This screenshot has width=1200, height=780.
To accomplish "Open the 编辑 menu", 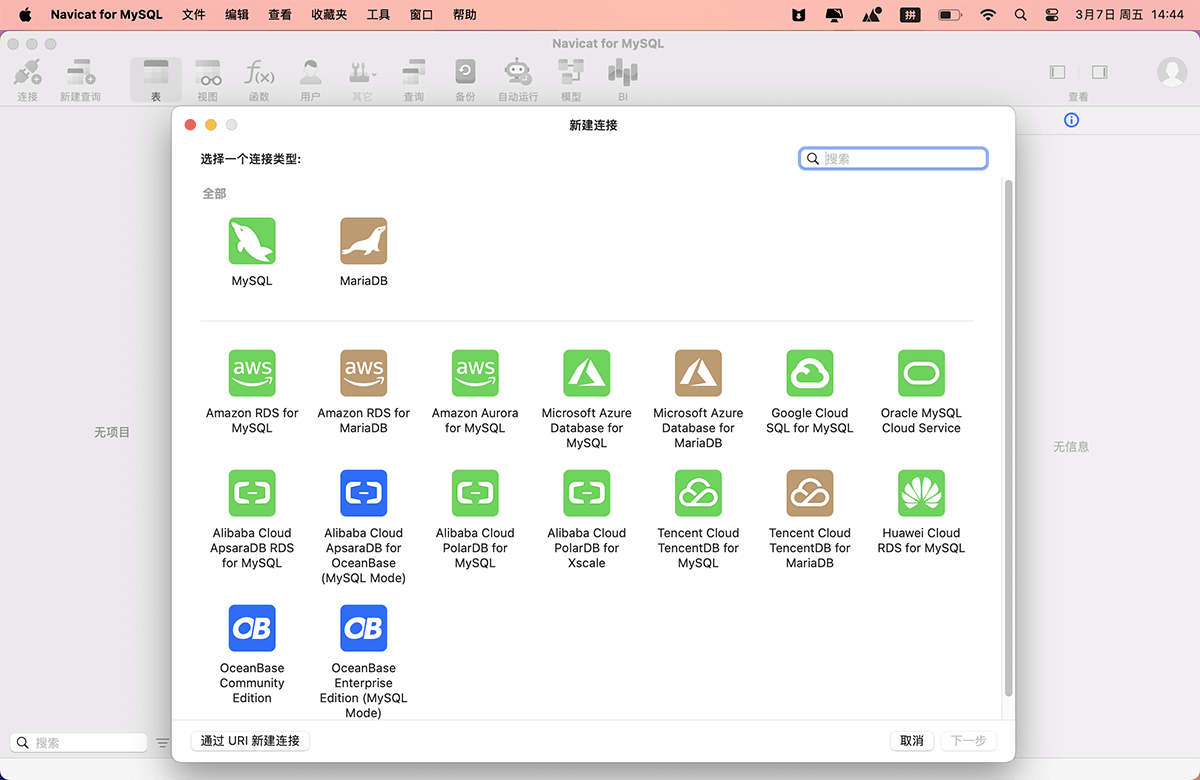I will tap(237, 15).
